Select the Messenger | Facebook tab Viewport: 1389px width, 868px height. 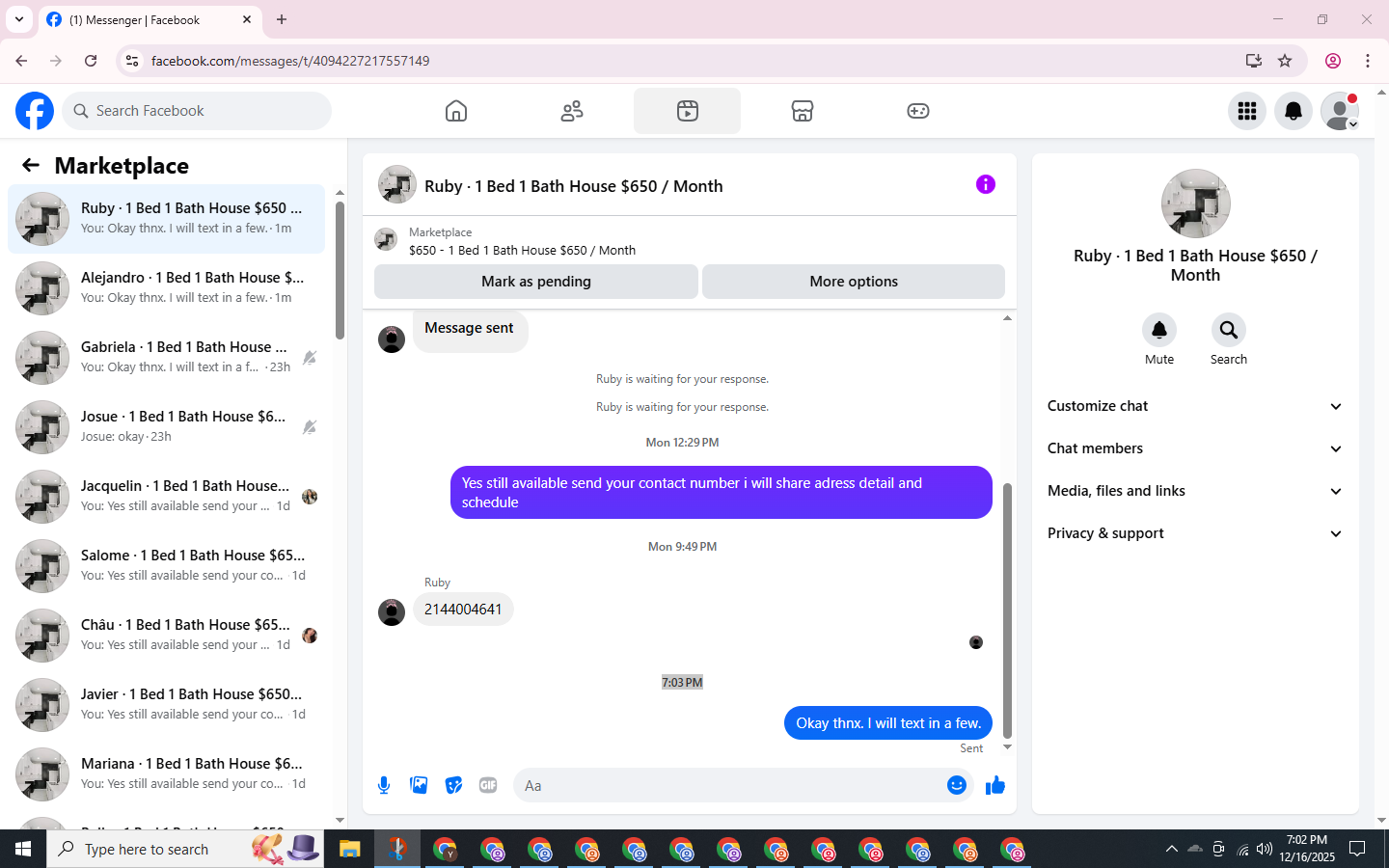tap(150, 19)
